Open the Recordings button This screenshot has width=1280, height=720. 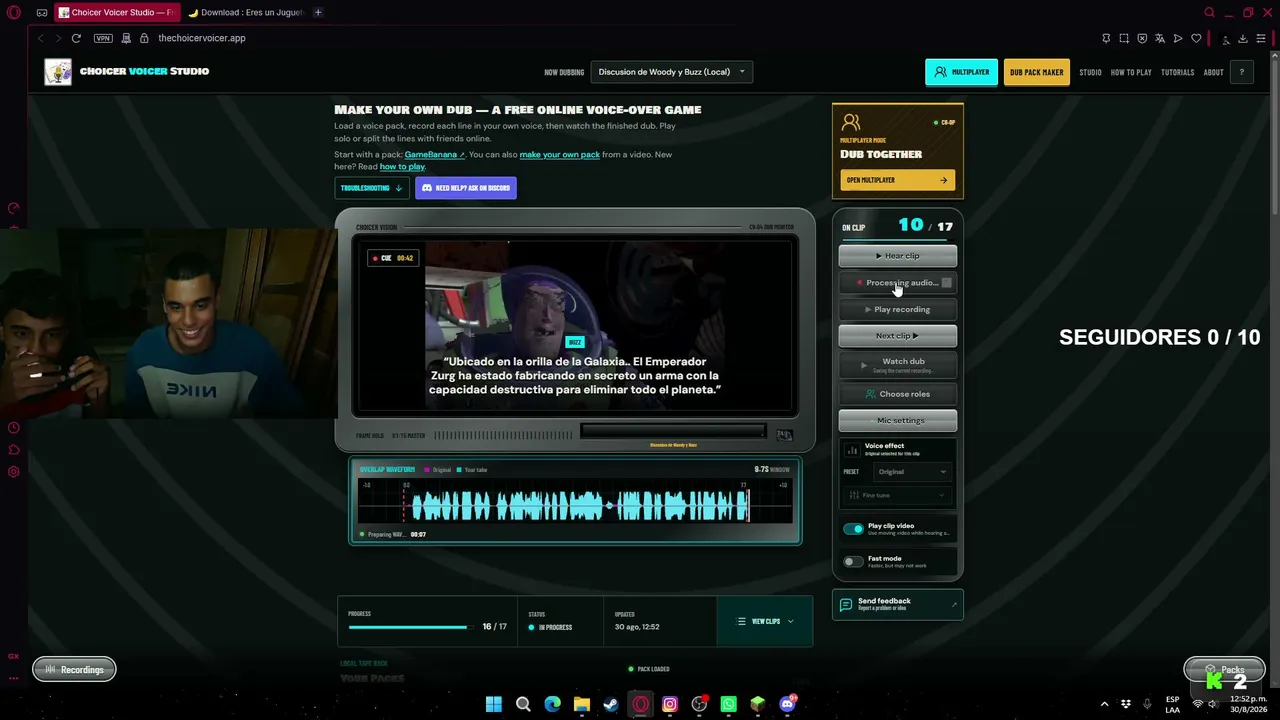point(75,670)
